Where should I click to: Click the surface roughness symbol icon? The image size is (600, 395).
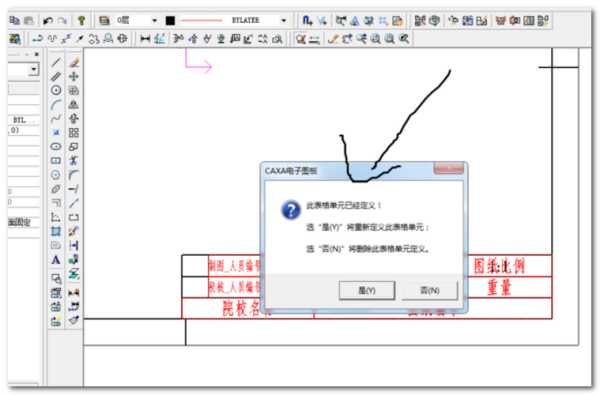click(x=207, y=39)
